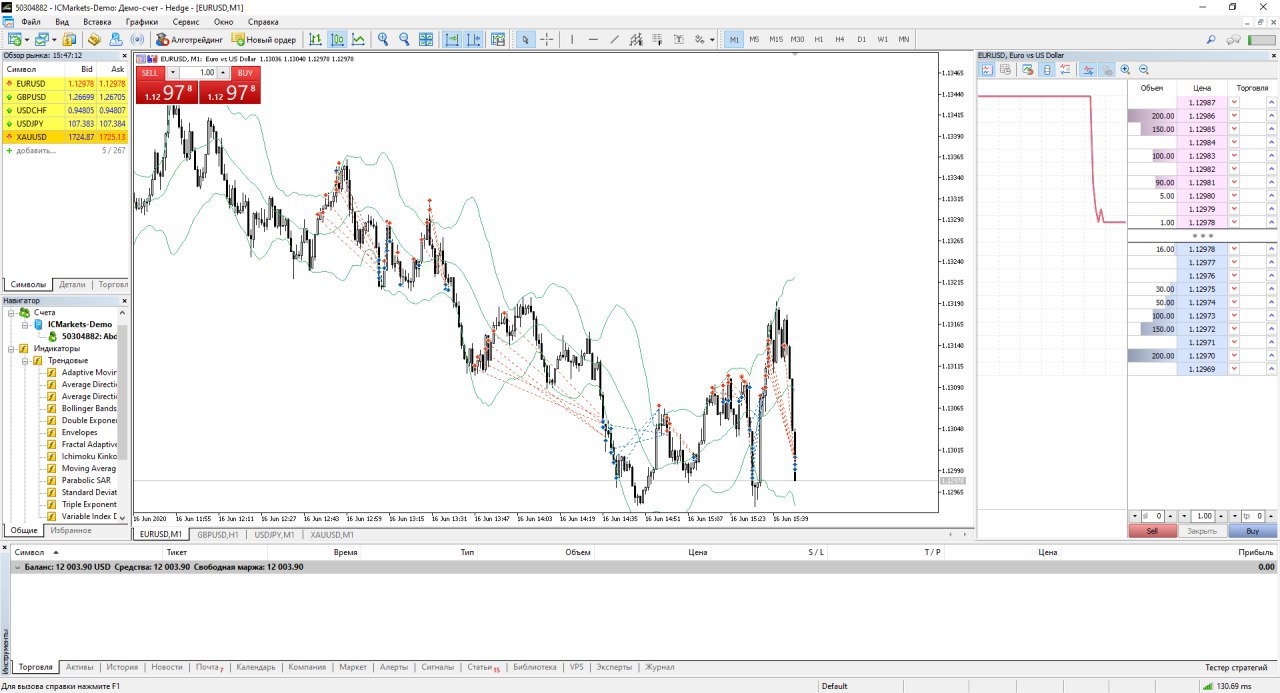
Task: Switch chart to M15 timeframe
Action: (x=776, y=40)
